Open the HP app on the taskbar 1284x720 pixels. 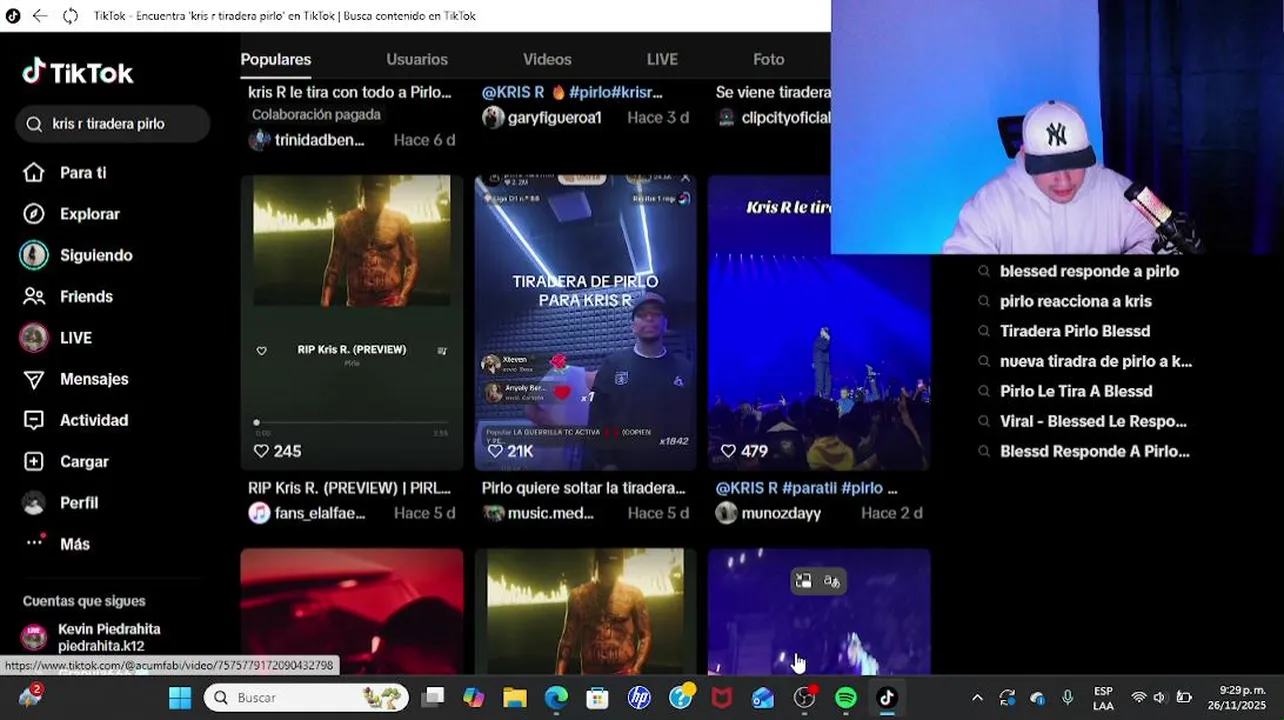[639, 697]
